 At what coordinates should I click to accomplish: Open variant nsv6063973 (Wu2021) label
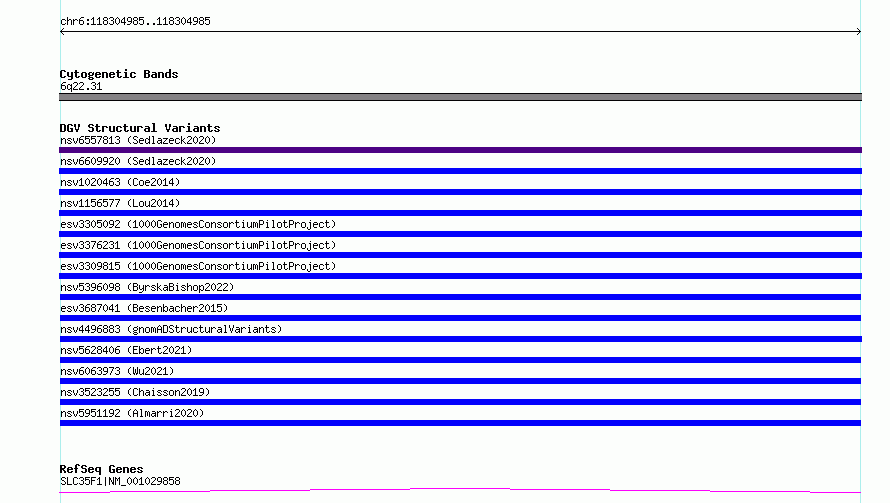click(x=117, y=371)
